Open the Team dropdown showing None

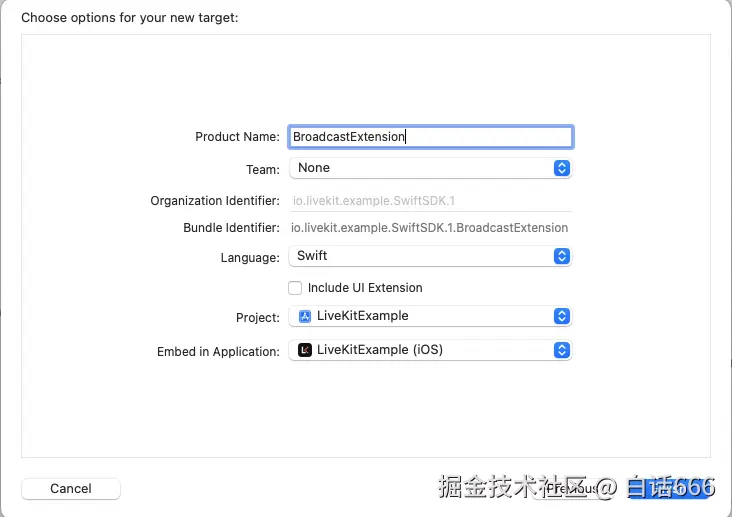pos(430,168)
